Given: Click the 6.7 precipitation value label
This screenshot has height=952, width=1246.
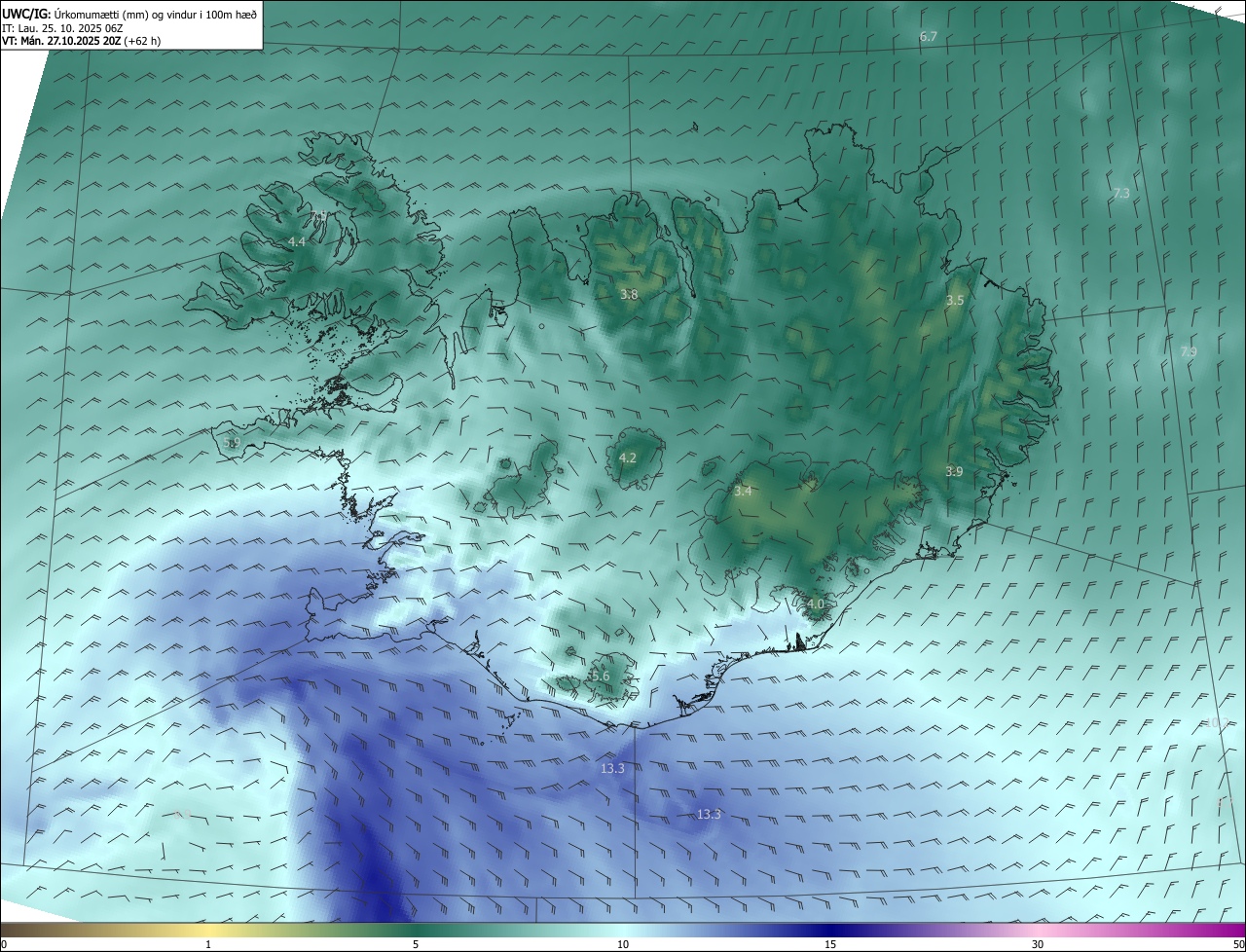Looking at the screenshot, I should click(929, 37).
